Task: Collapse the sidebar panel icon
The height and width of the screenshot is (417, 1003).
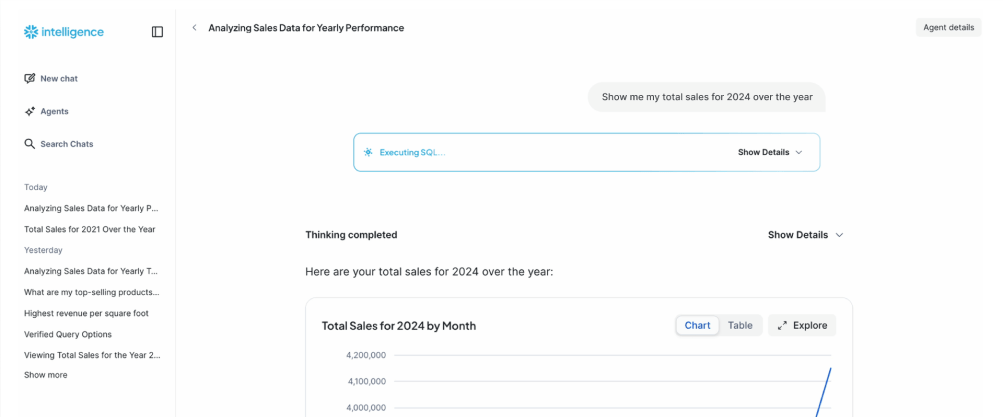Action: (x=157, y=32)
